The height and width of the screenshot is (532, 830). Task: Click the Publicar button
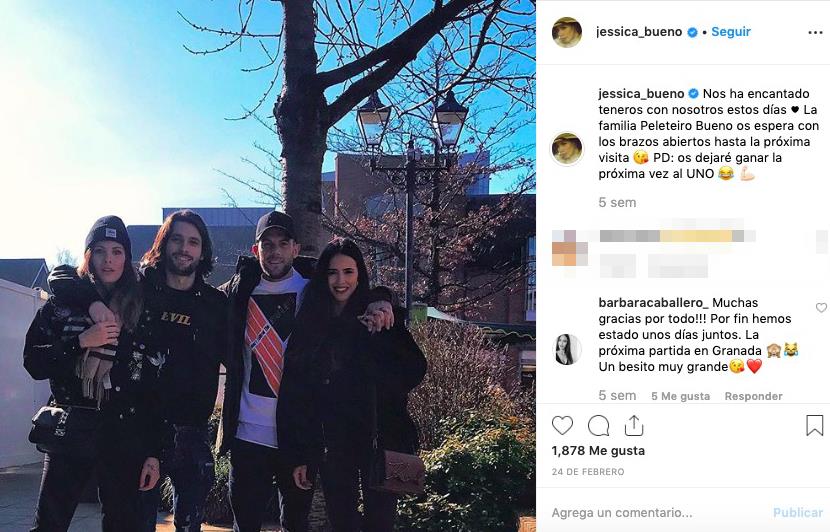point(798,512)
